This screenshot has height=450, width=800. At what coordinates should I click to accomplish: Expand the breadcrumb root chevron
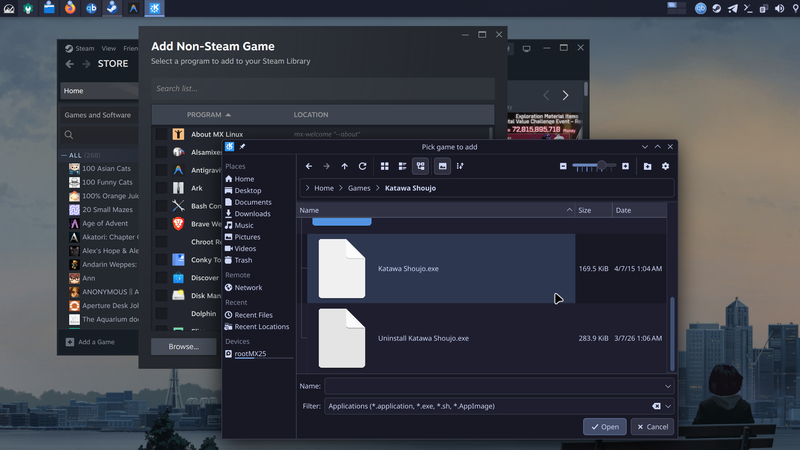coord(307,188)
